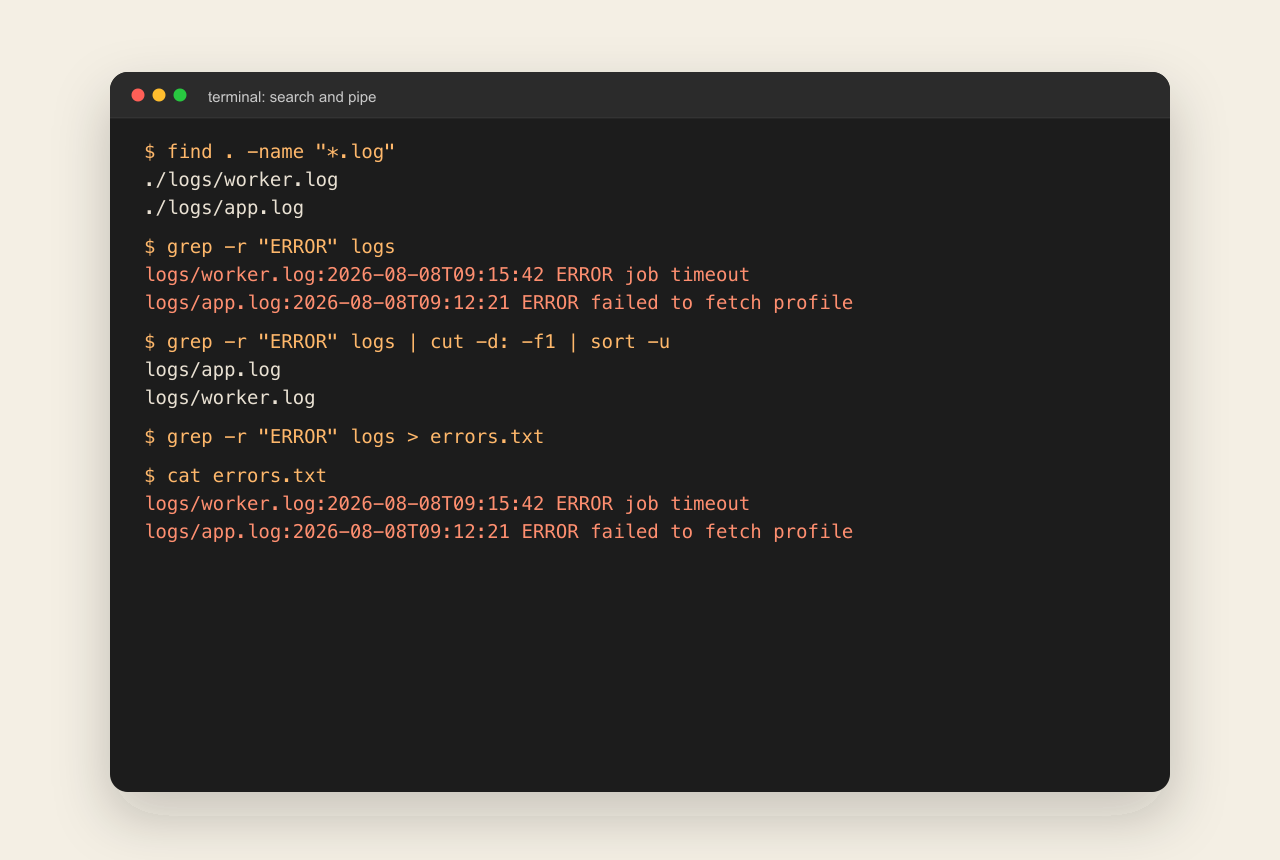The image size is (1280, 860).
Task: Click the logs/app.log sorted output line
Action: click(213, 370)
